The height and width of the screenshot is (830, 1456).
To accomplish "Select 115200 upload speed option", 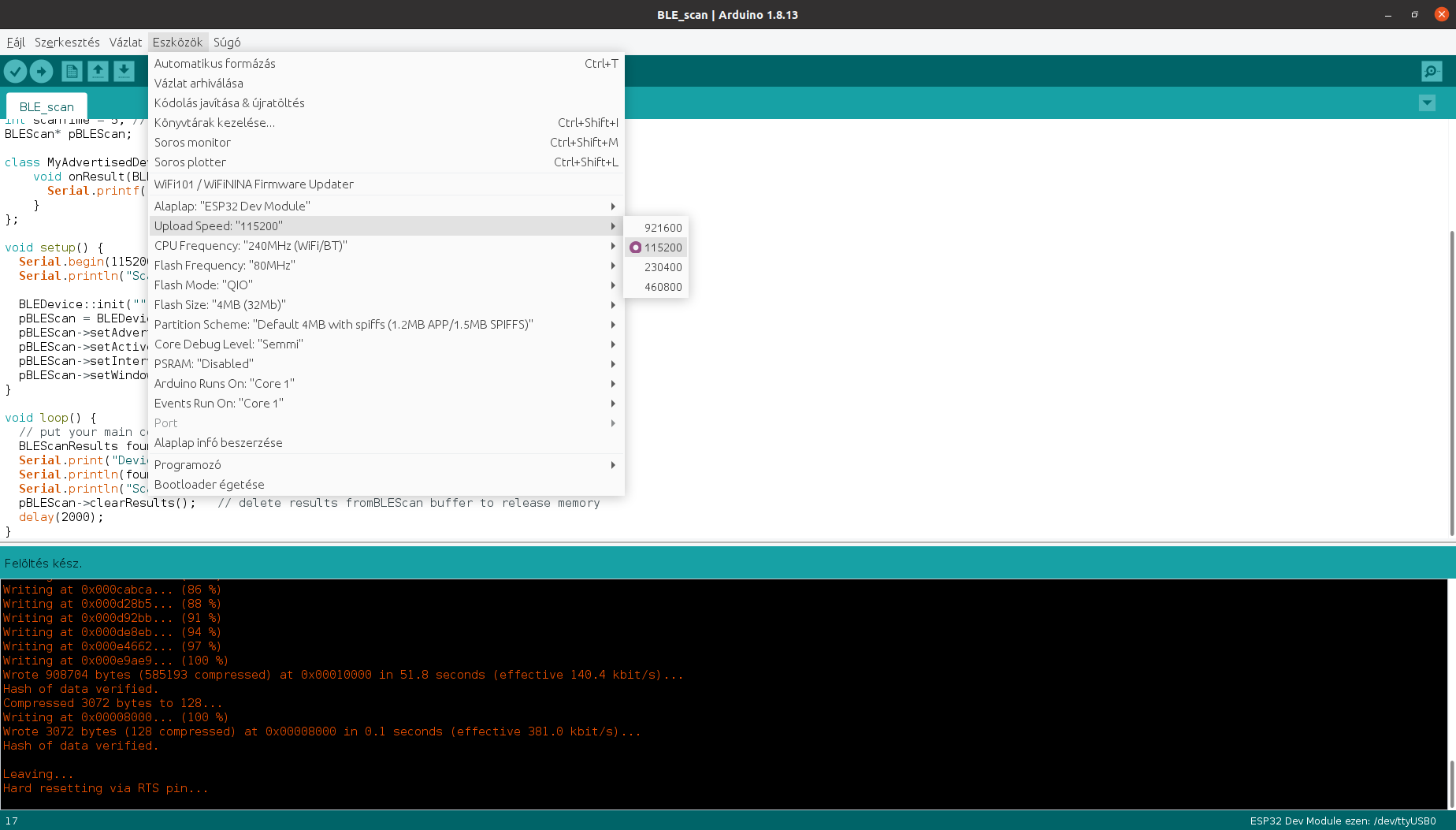I will 656,248.
